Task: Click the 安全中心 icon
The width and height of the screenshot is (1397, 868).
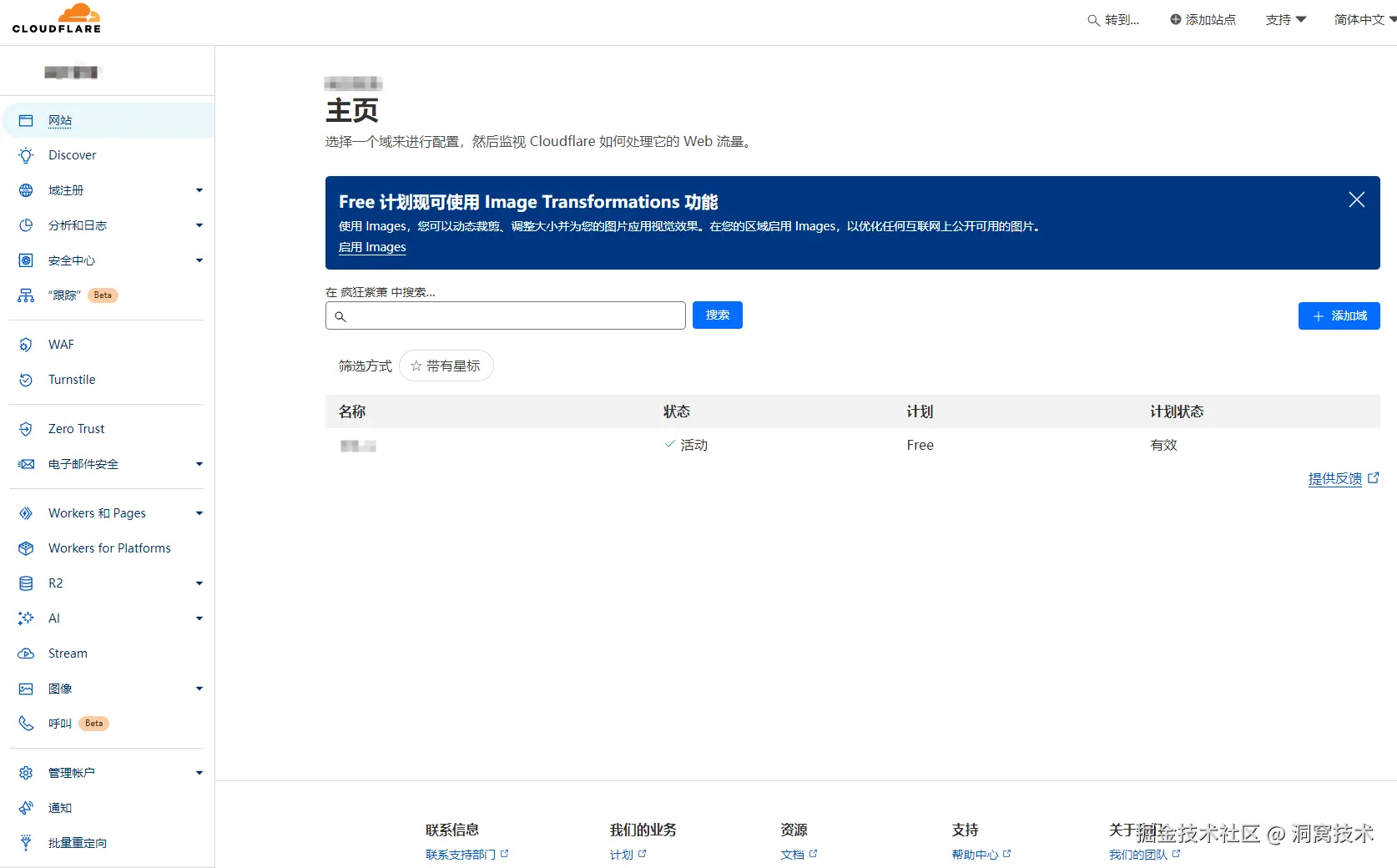Action: tap(26, 260)
